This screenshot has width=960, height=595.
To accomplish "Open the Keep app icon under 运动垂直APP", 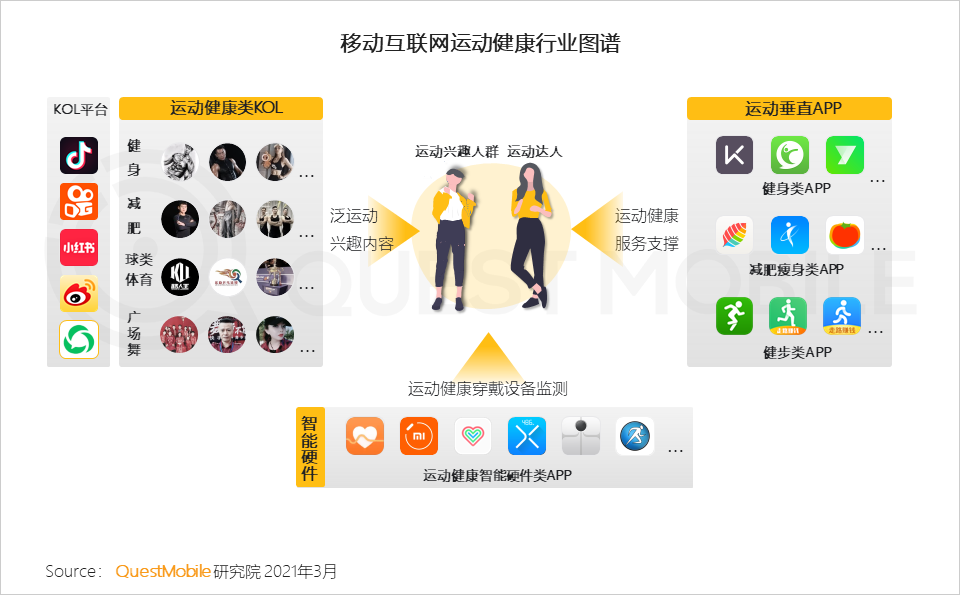I will 733,155.
